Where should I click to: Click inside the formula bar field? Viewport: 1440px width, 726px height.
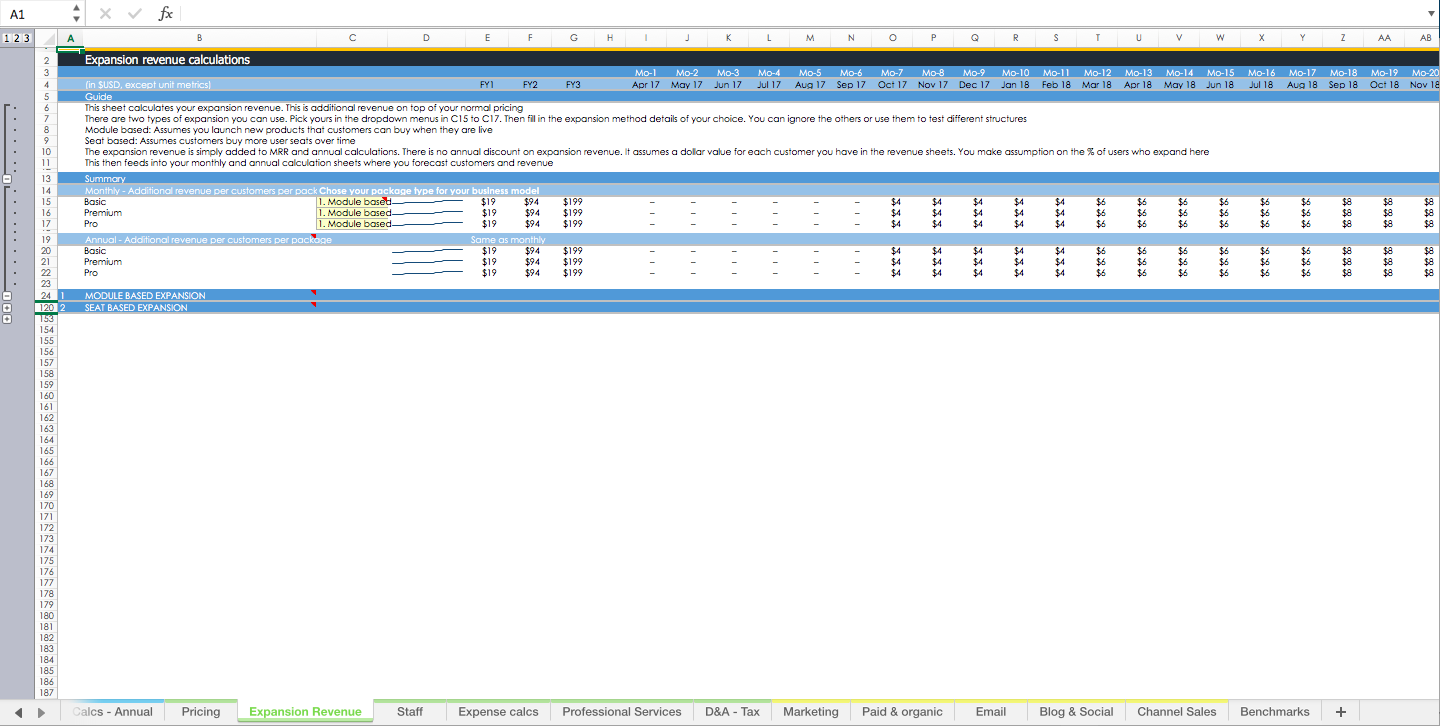[x=800, y=14]
